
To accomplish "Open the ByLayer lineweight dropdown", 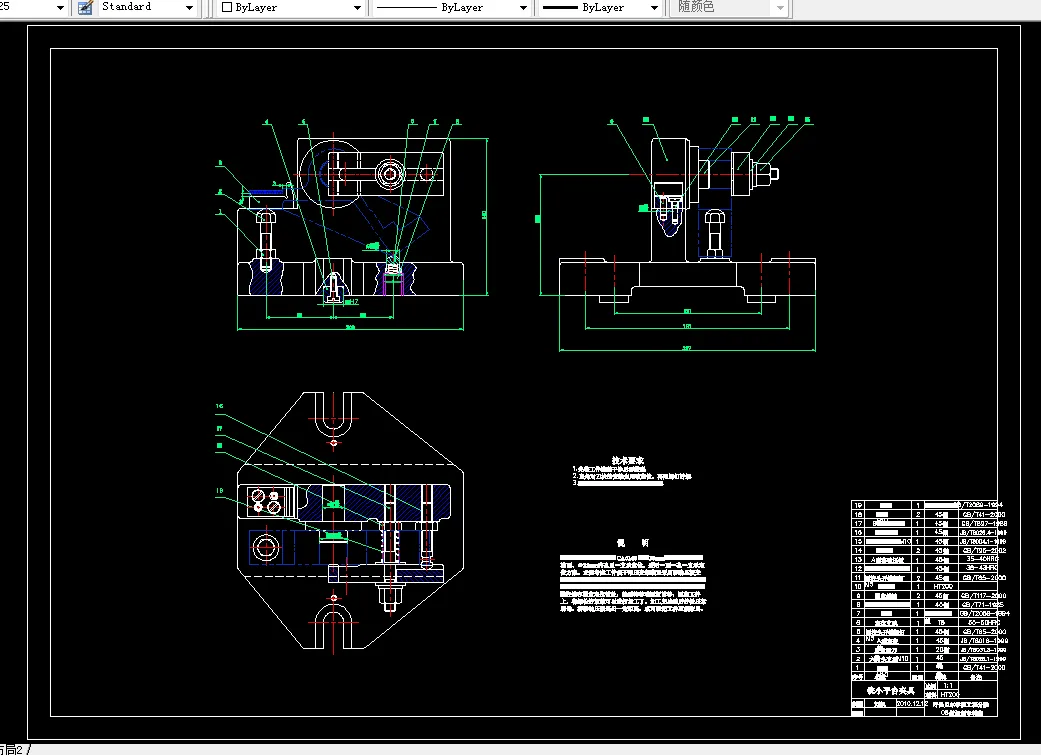I will tap(600, 7).
